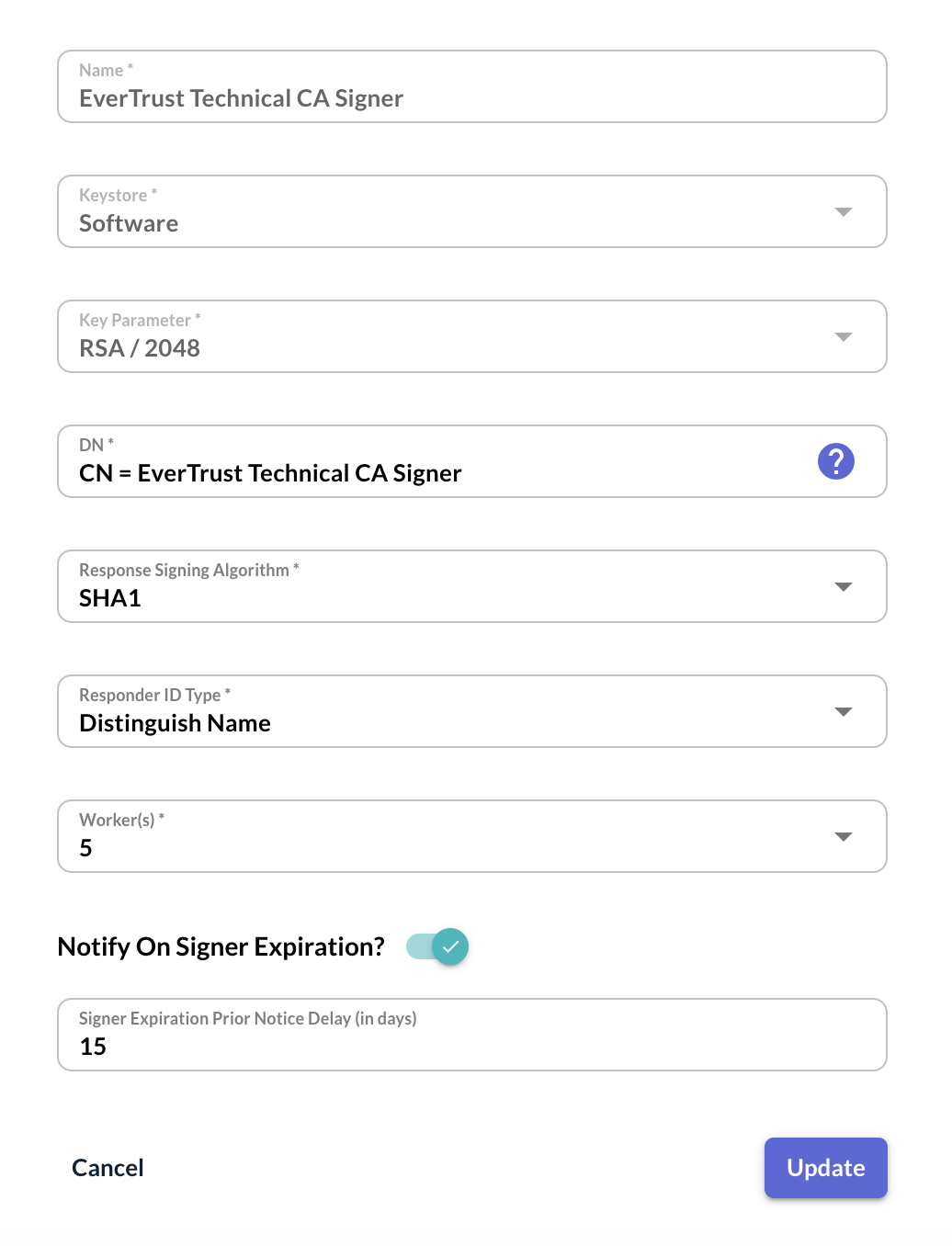This screenshot has width=952, height=1246.
Task: Open the Keystore dropdown arrow
Action: tap(843, 211)
